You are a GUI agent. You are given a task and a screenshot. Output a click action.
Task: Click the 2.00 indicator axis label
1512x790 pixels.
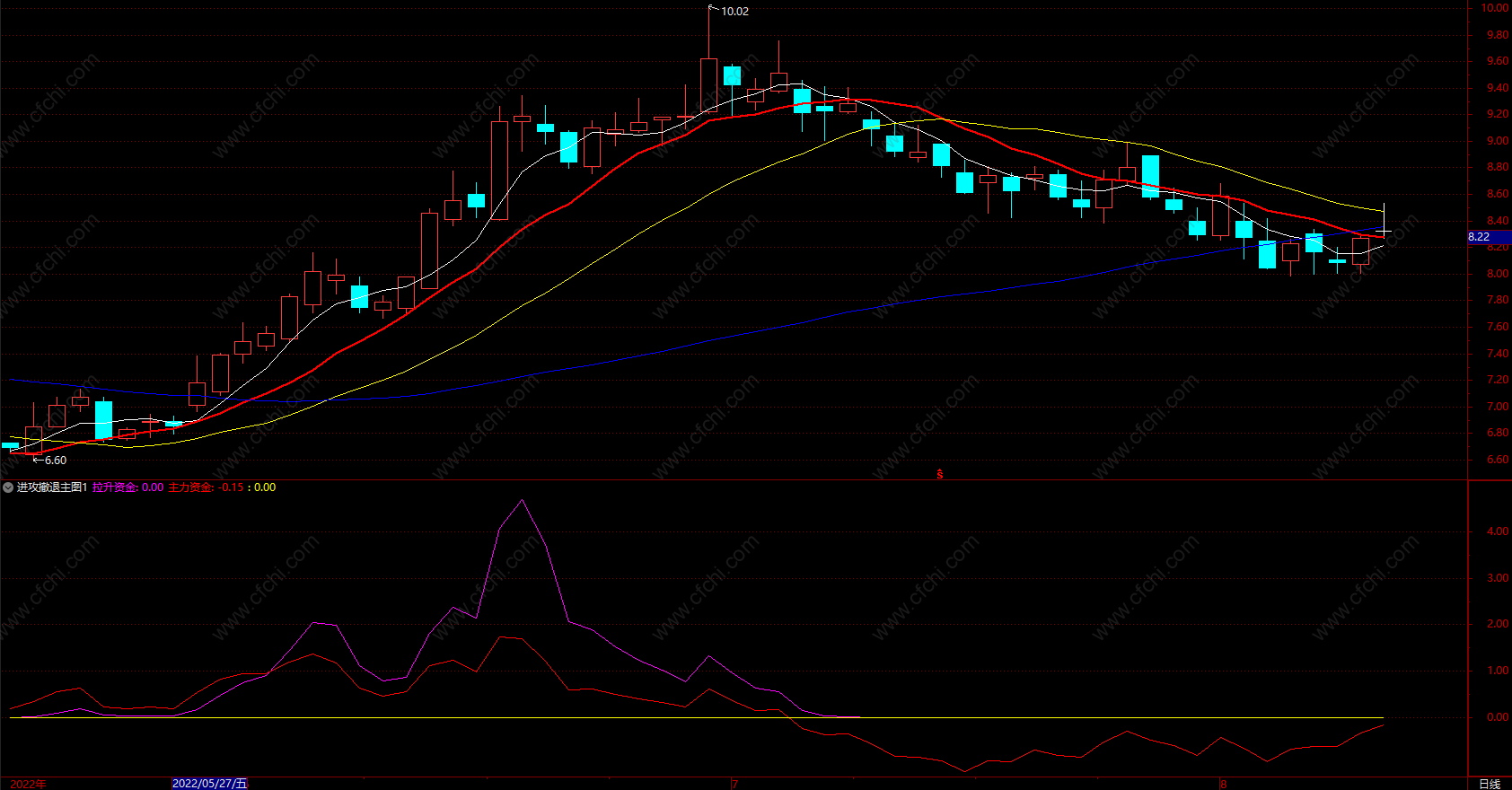(x=1498, y=624)
